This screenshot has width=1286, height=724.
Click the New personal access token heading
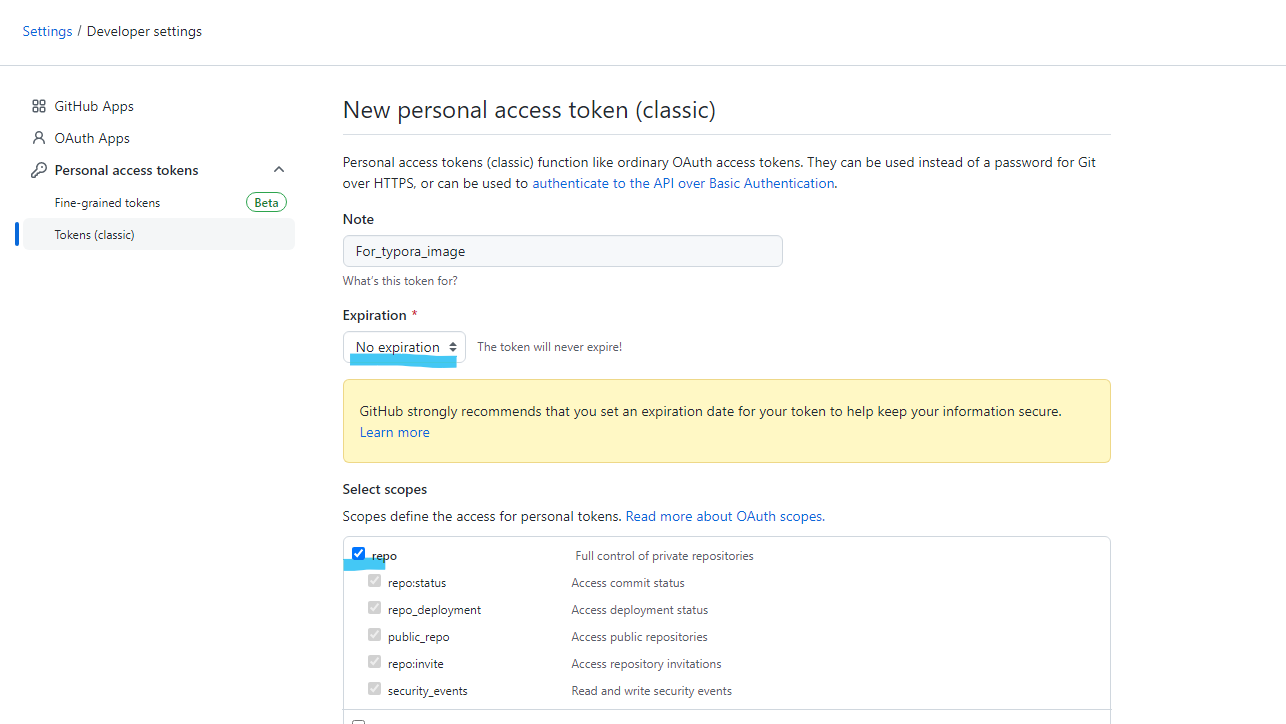tap(529, 110)
